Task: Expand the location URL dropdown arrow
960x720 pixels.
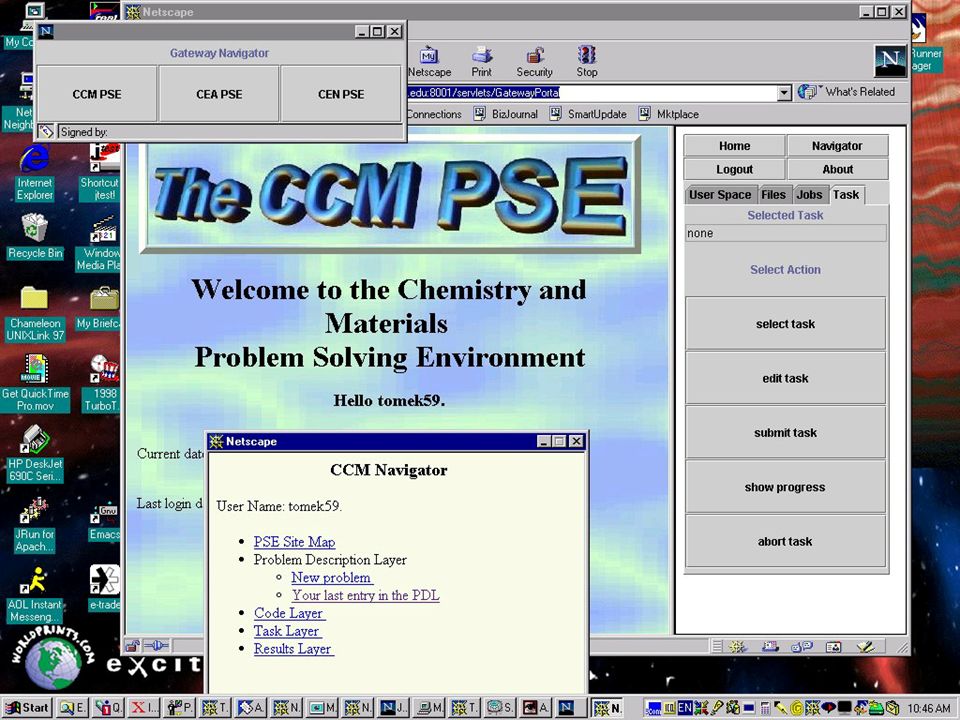Action: point(784,92)
